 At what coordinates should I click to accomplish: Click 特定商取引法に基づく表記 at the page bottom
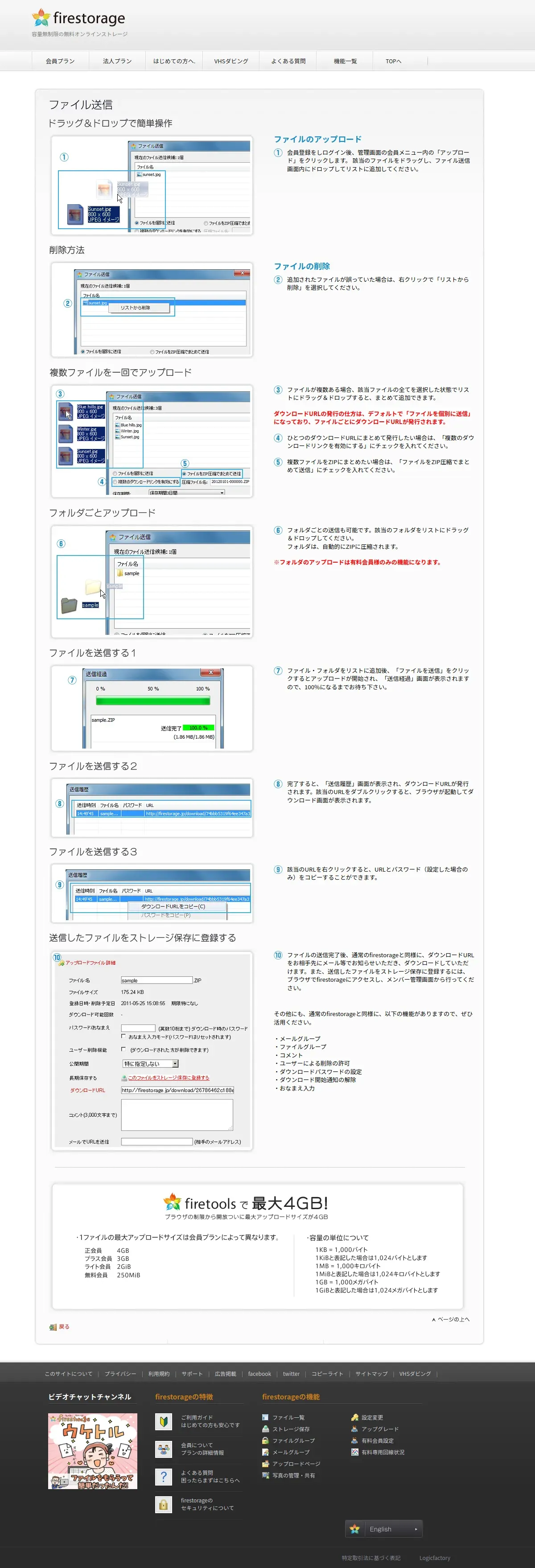371,1558
